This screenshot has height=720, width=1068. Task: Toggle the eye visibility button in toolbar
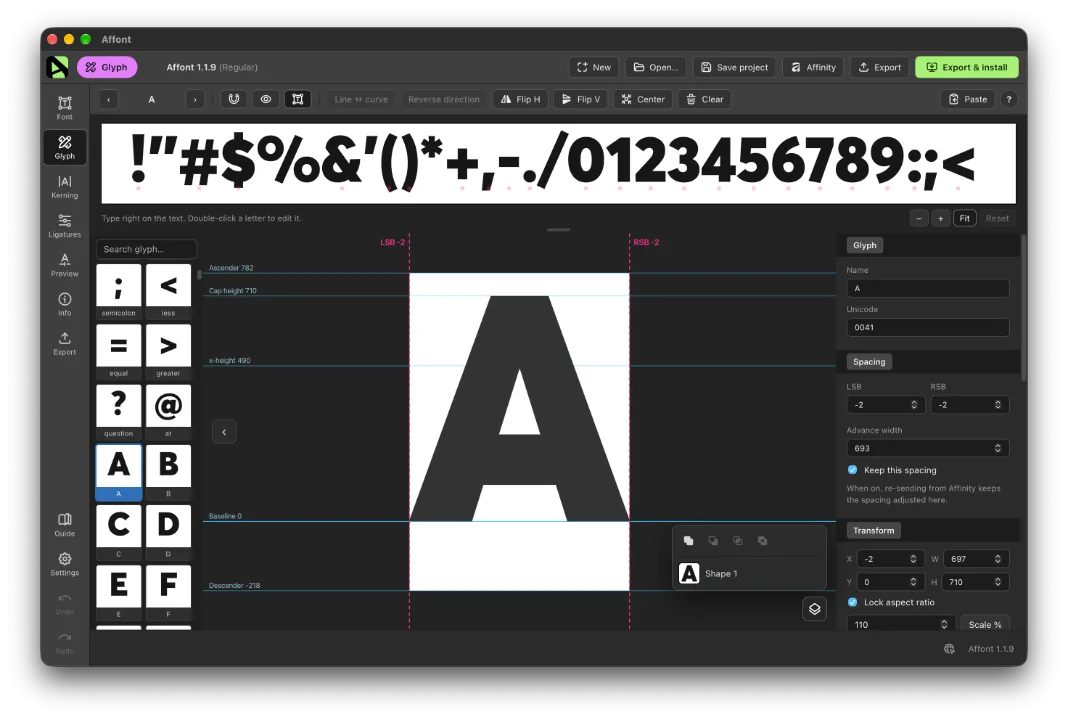coord(266,99)
